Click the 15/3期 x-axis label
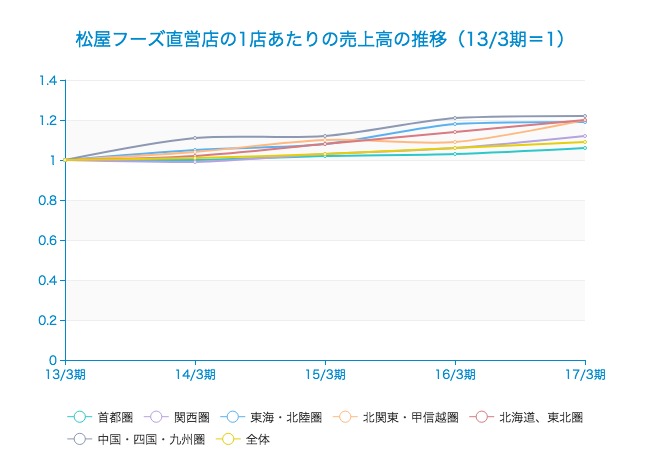This screenshot has height=460, width=650. 325,374
